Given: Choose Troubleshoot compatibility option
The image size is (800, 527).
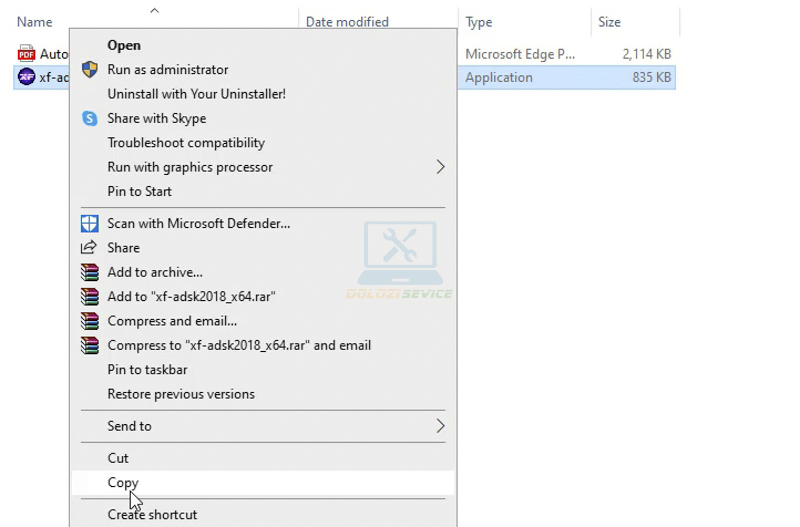Looking at the screenshot, I should coord(186,143).
